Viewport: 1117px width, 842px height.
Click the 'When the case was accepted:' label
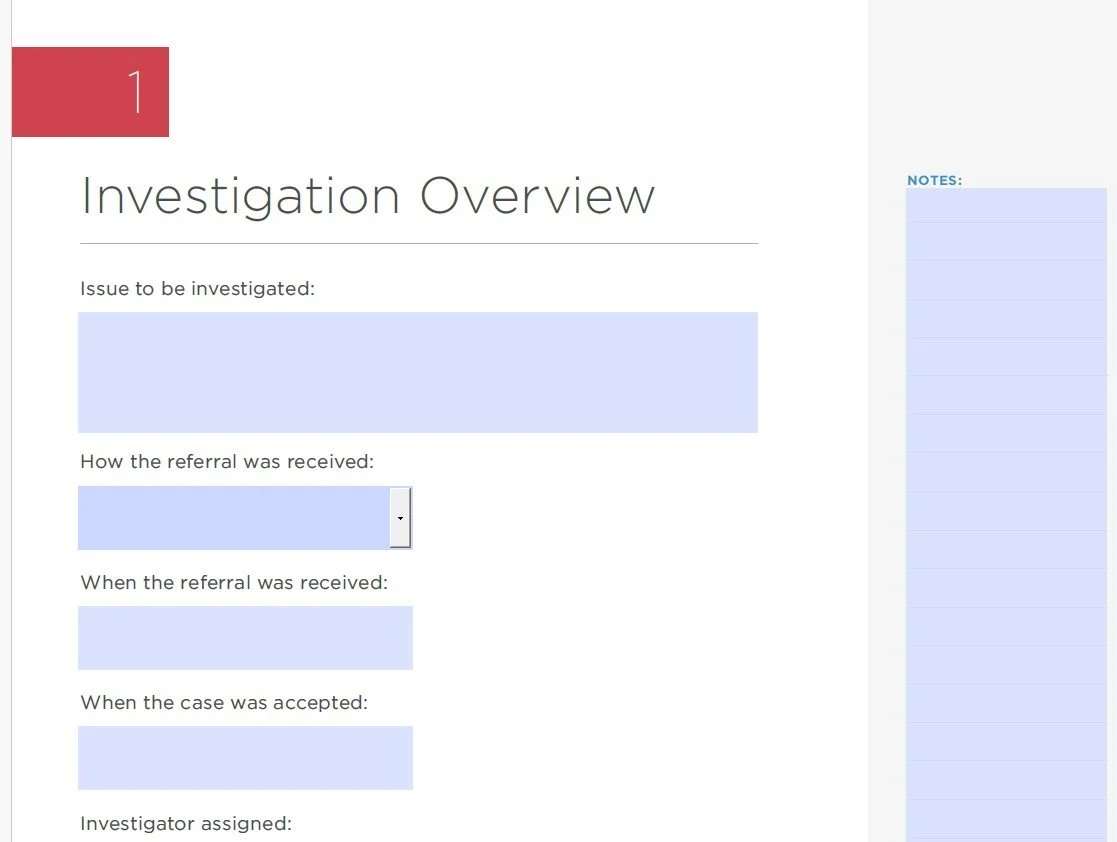pyautogui.click(x=224, y=702)
